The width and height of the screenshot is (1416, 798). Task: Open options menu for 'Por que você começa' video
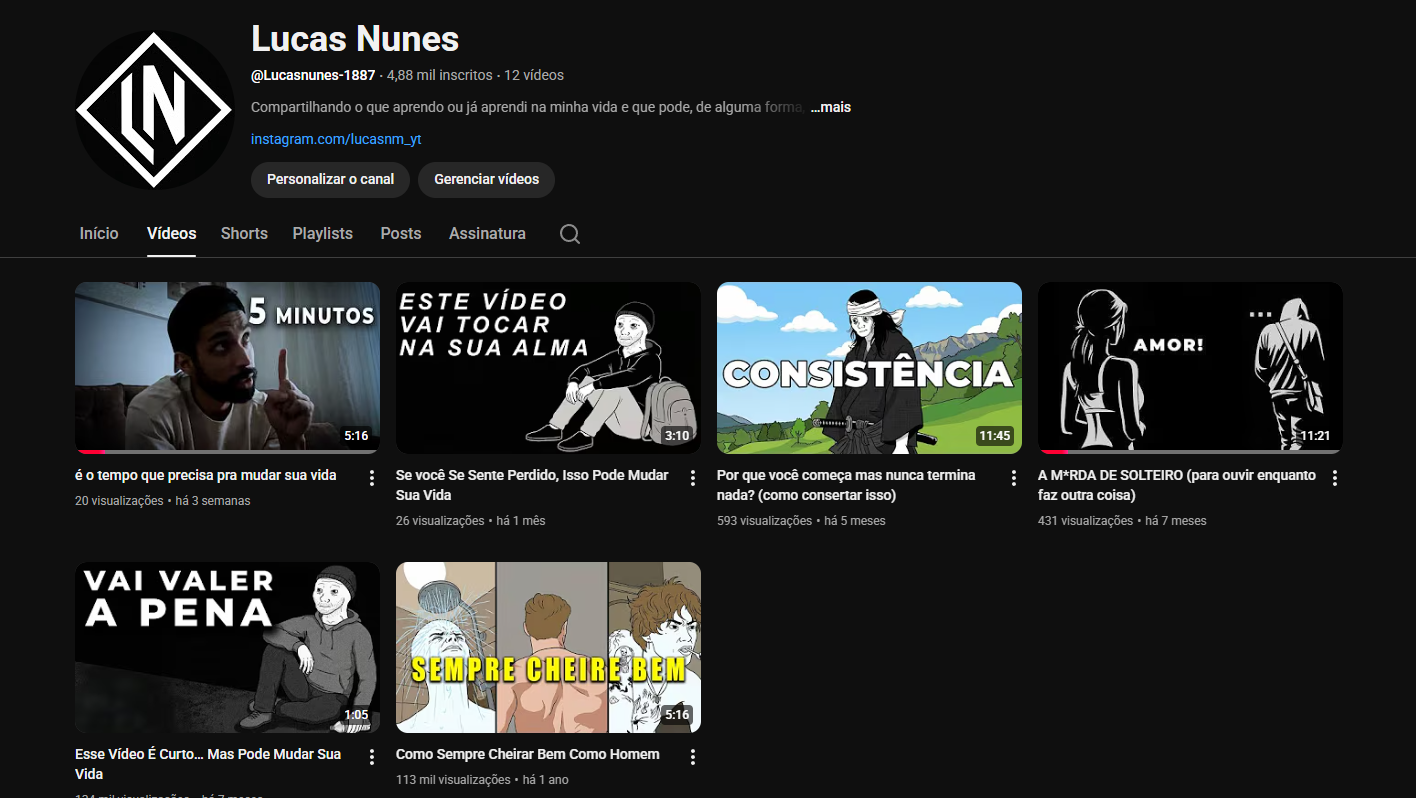click(x=1014, y=478)
